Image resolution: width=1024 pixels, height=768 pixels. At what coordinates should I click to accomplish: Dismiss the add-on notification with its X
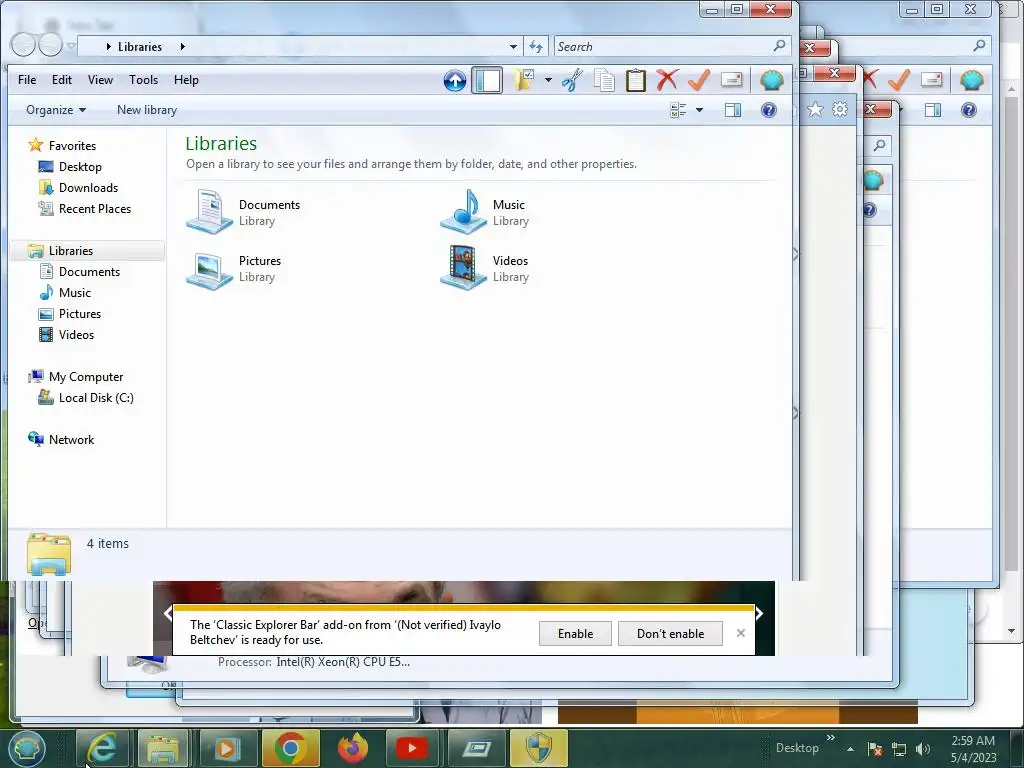(741, 633)
